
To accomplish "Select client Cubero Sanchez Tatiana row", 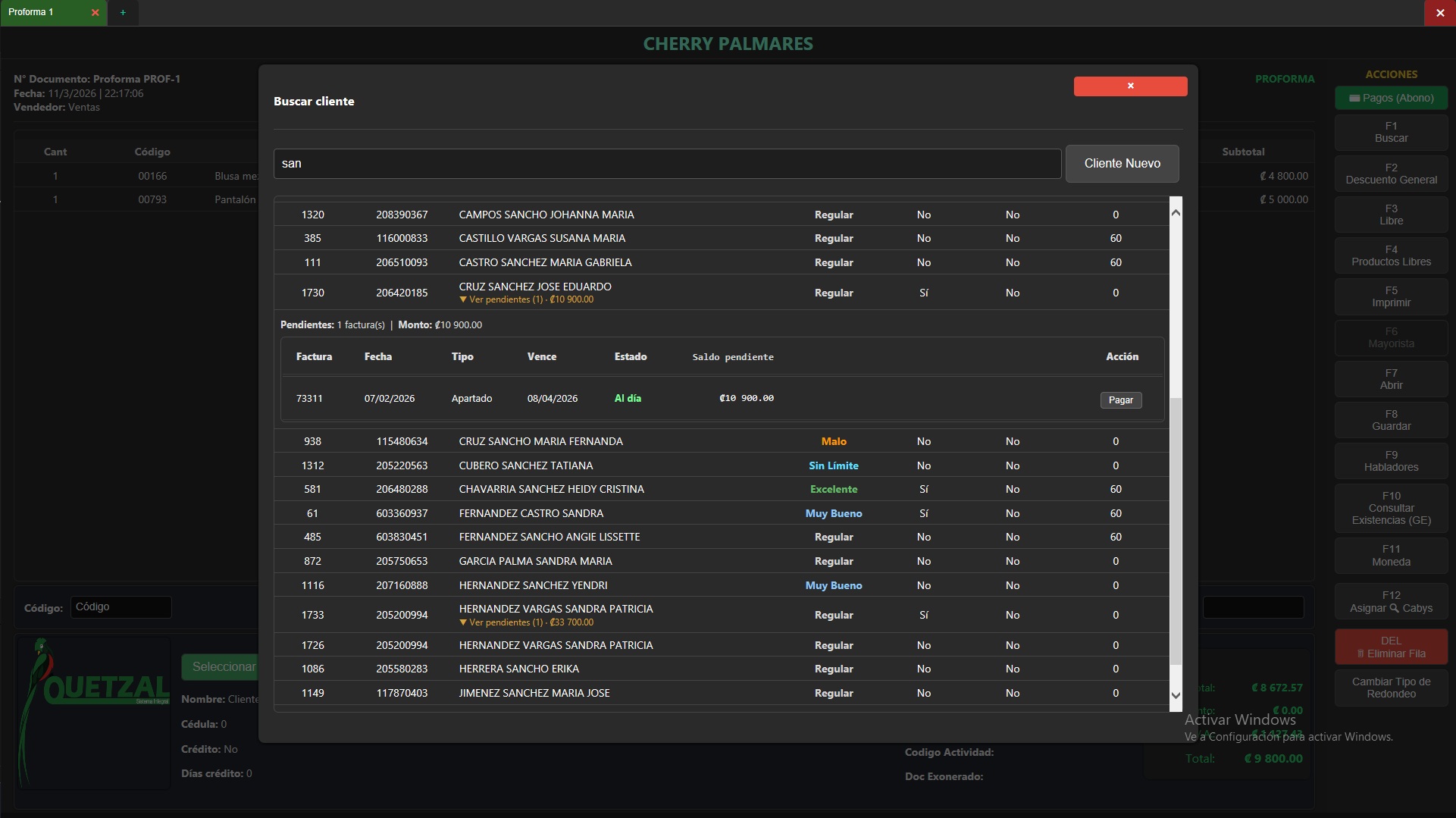I will (x=526, y=465).
